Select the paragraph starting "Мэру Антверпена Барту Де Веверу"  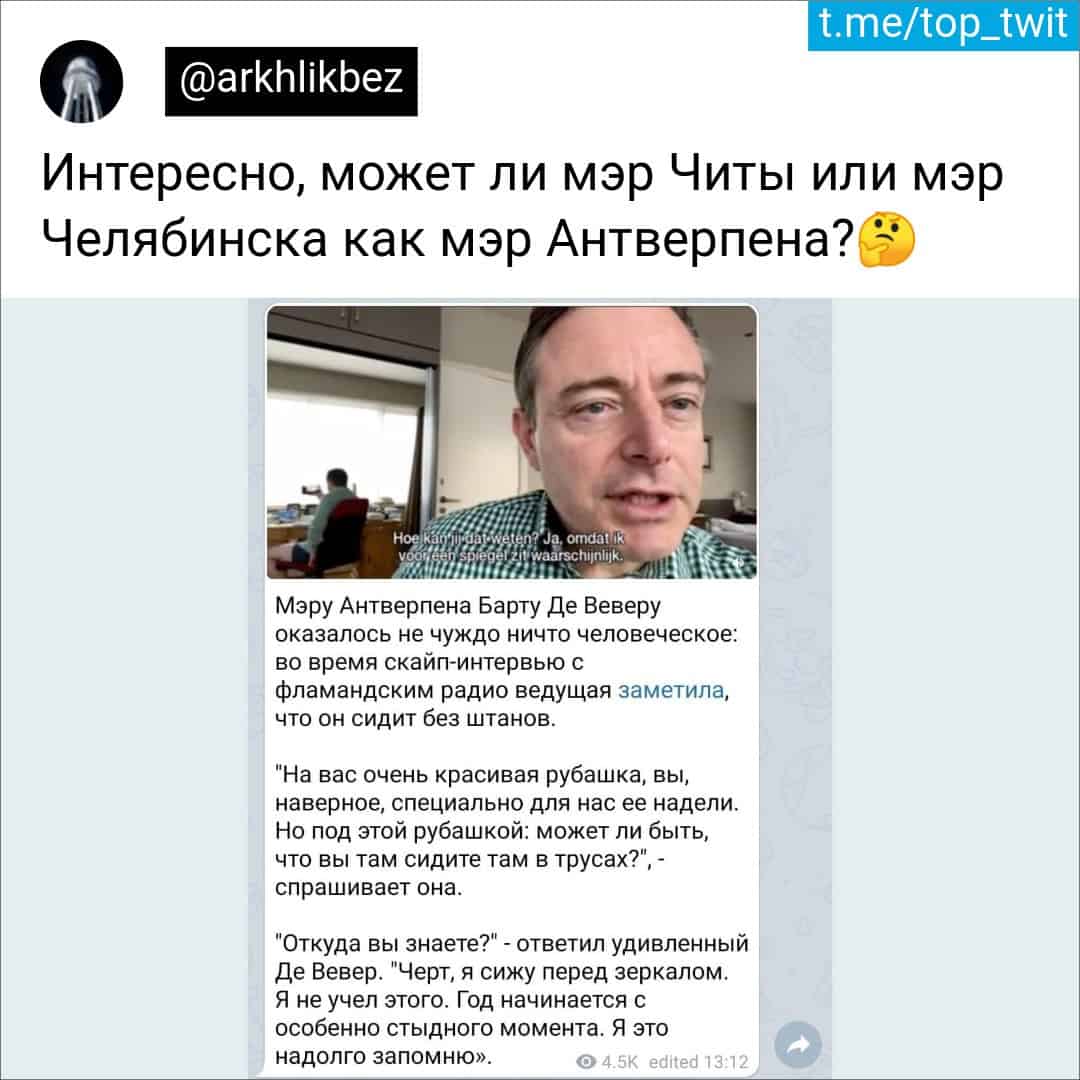[x=506, y=662]
